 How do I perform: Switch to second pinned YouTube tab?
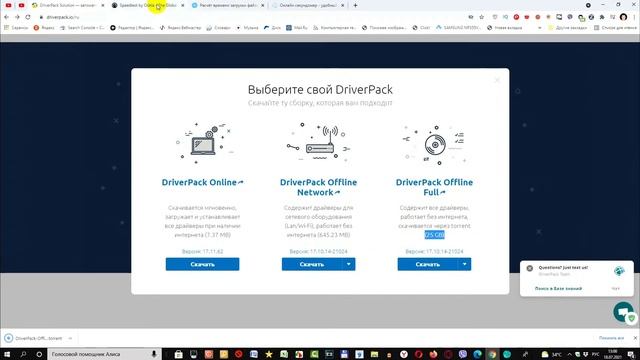coord(22,5)
